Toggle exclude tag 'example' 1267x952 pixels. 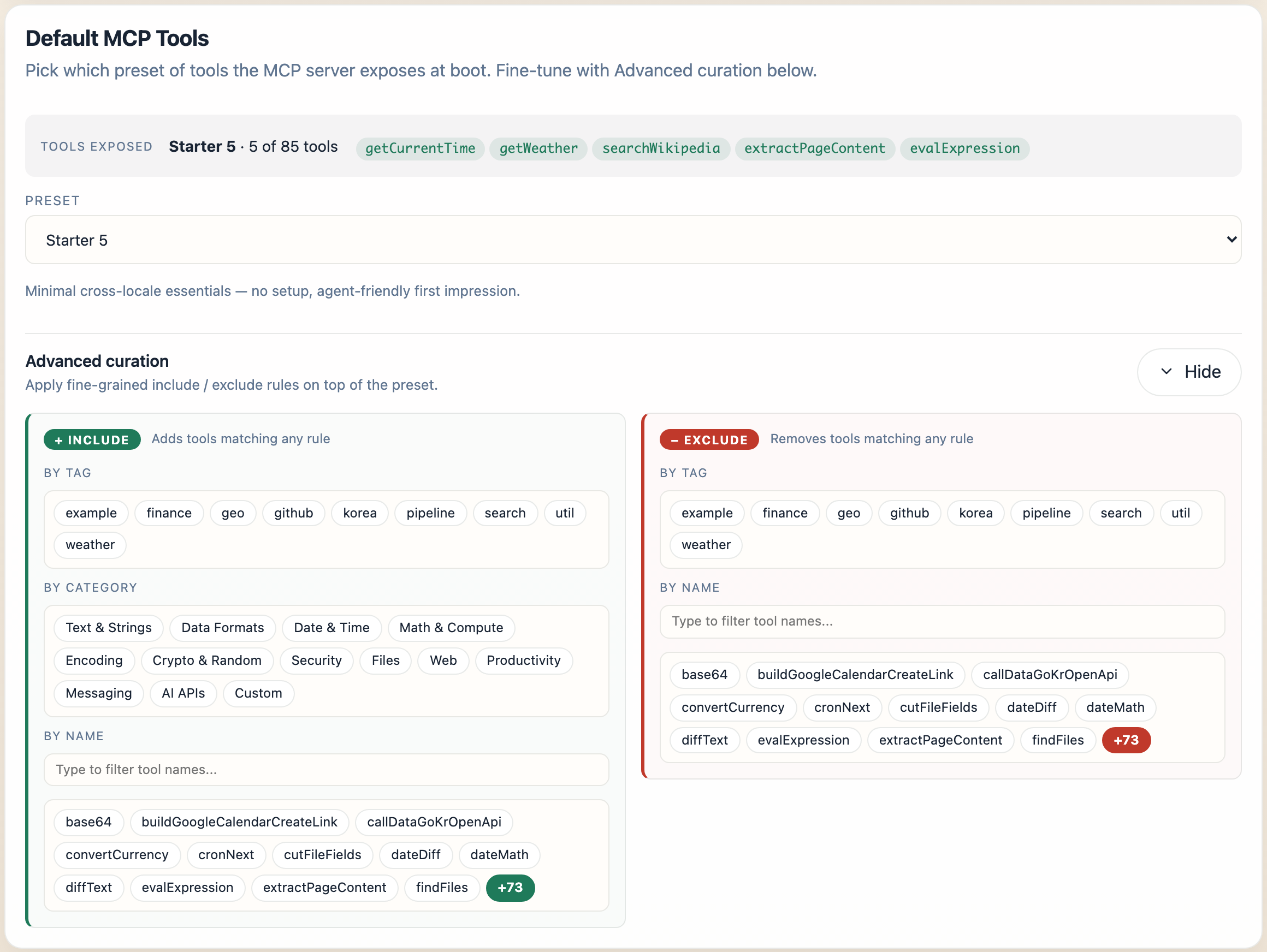coord(707,513)
